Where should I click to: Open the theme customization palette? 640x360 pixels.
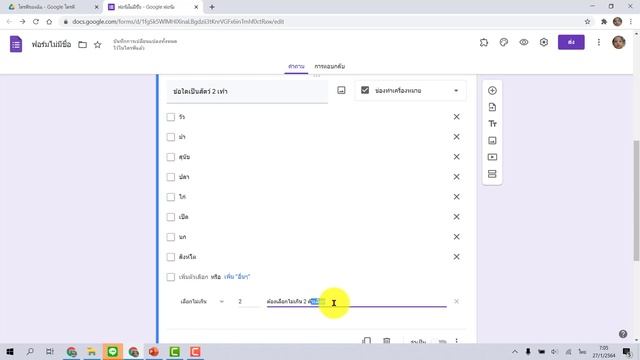[x=504, y=42]
